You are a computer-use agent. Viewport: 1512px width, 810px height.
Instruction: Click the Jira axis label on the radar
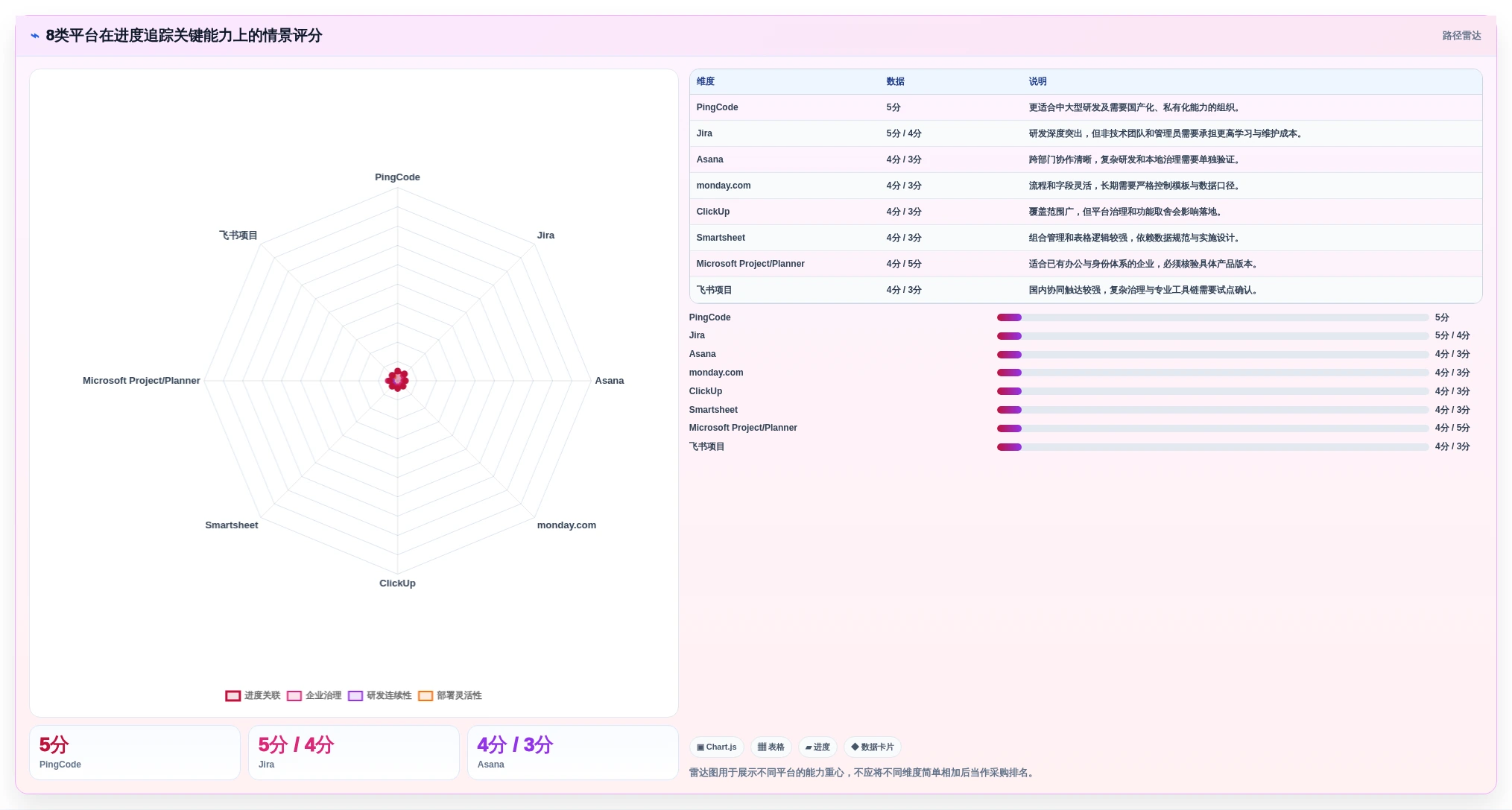[x=545, y=235]
